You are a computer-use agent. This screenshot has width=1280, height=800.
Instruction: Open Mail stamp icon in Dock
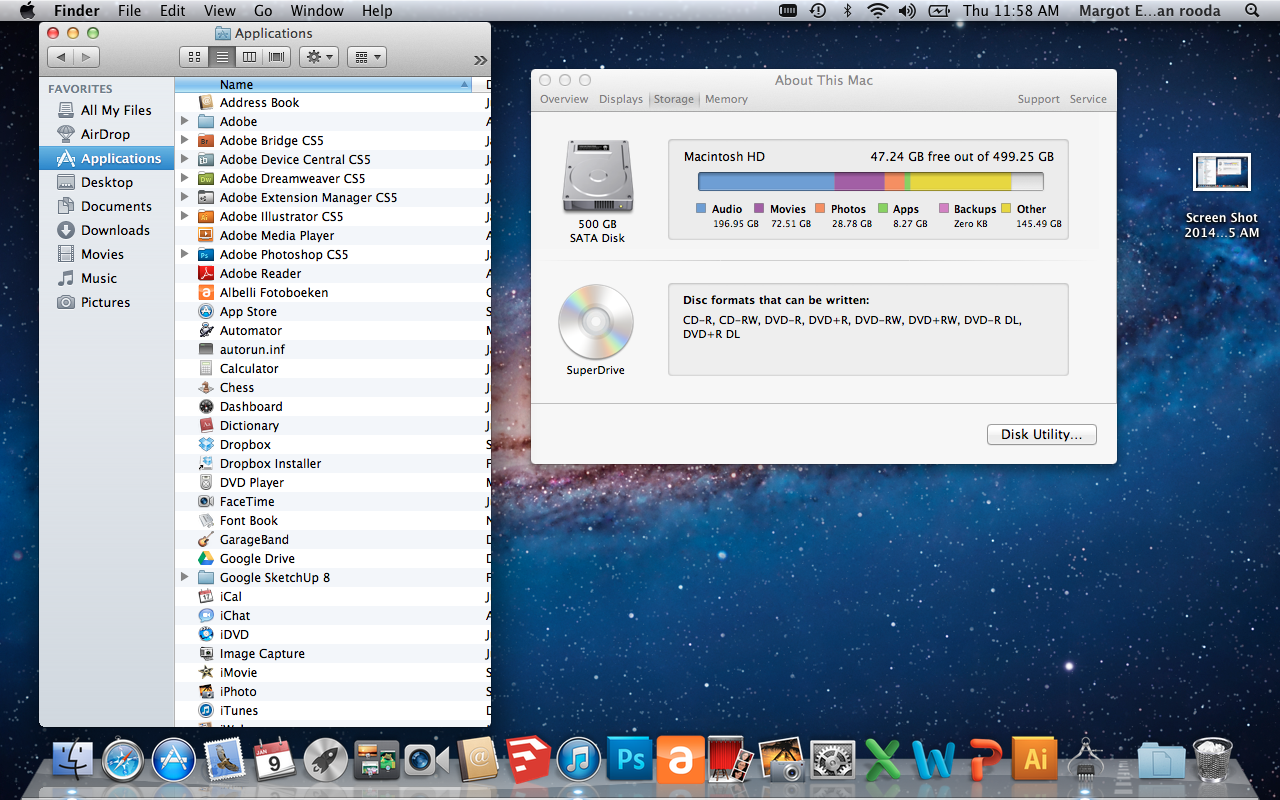point(224,761)
